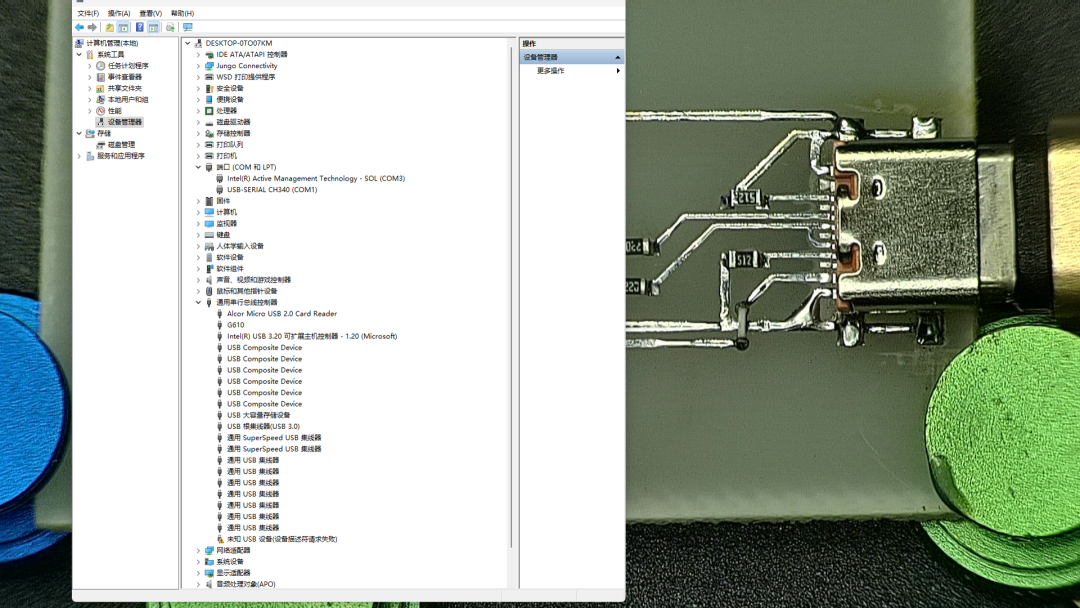The height and width of the screenshot is (608, 1080).
Task: Select 磁盘管理 in the left tree
Action: click(x=121, y=145)
